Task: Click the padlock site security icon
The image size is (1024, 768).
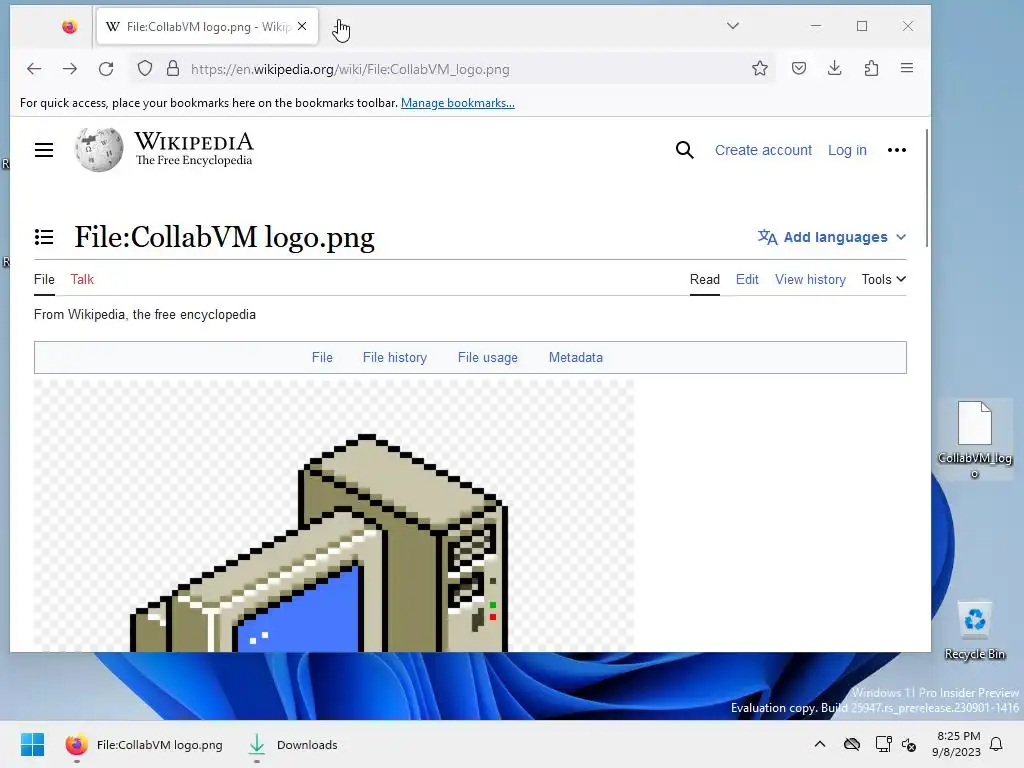Action: [x=173, y=69]
